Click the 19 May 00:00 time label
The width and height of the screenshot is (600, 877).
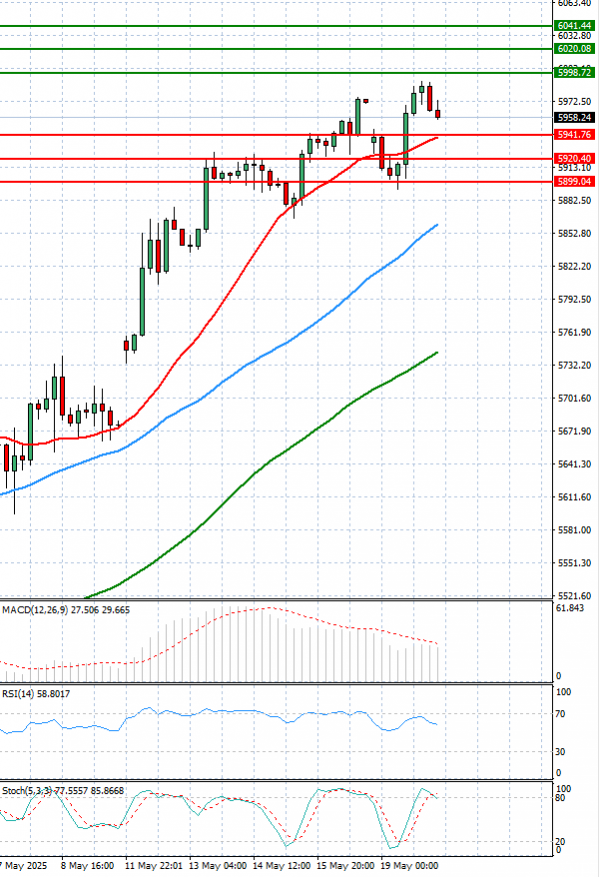tap(409, 866)
